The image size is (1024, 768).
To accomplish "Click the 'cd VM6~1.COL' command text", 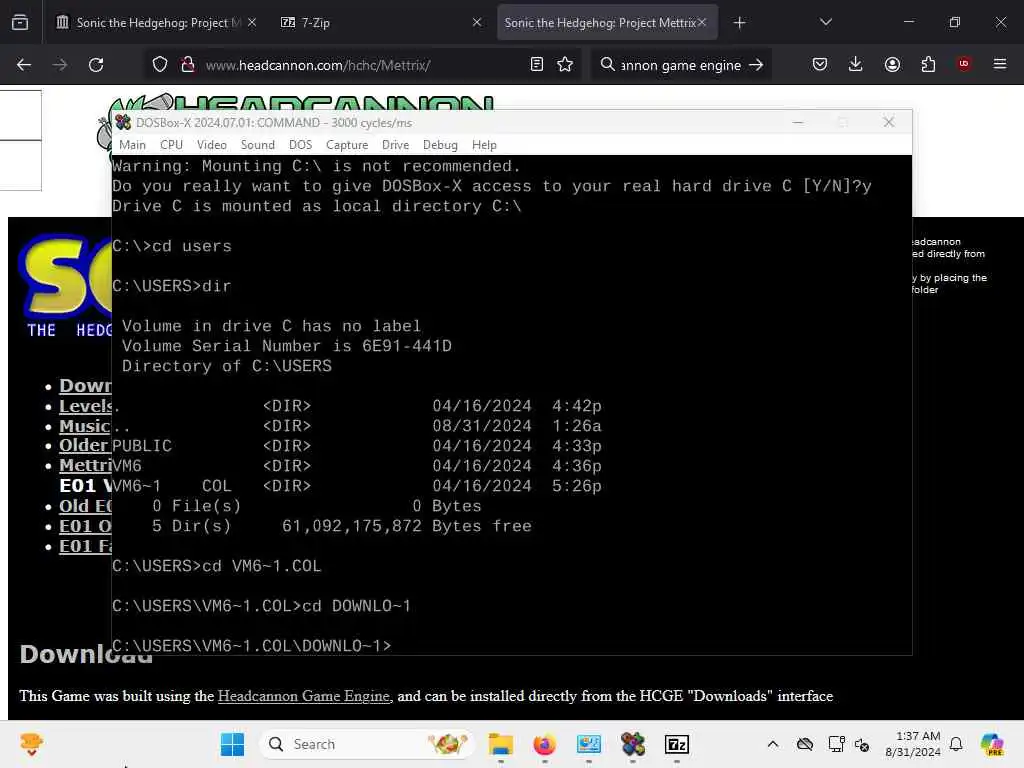I will point(261,566).
